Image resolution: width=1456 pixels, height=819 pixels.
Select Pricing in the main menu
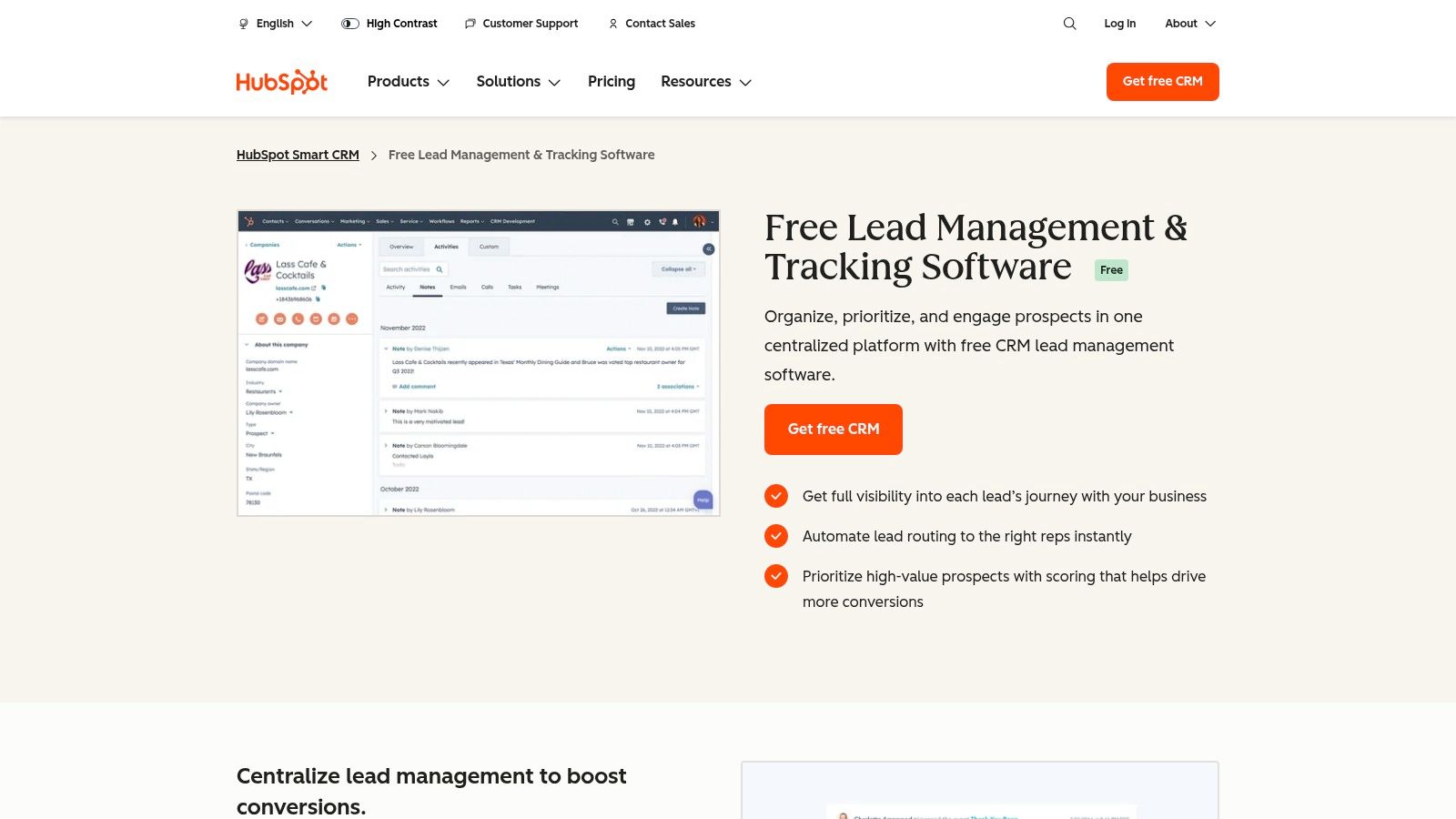[611, 82]
